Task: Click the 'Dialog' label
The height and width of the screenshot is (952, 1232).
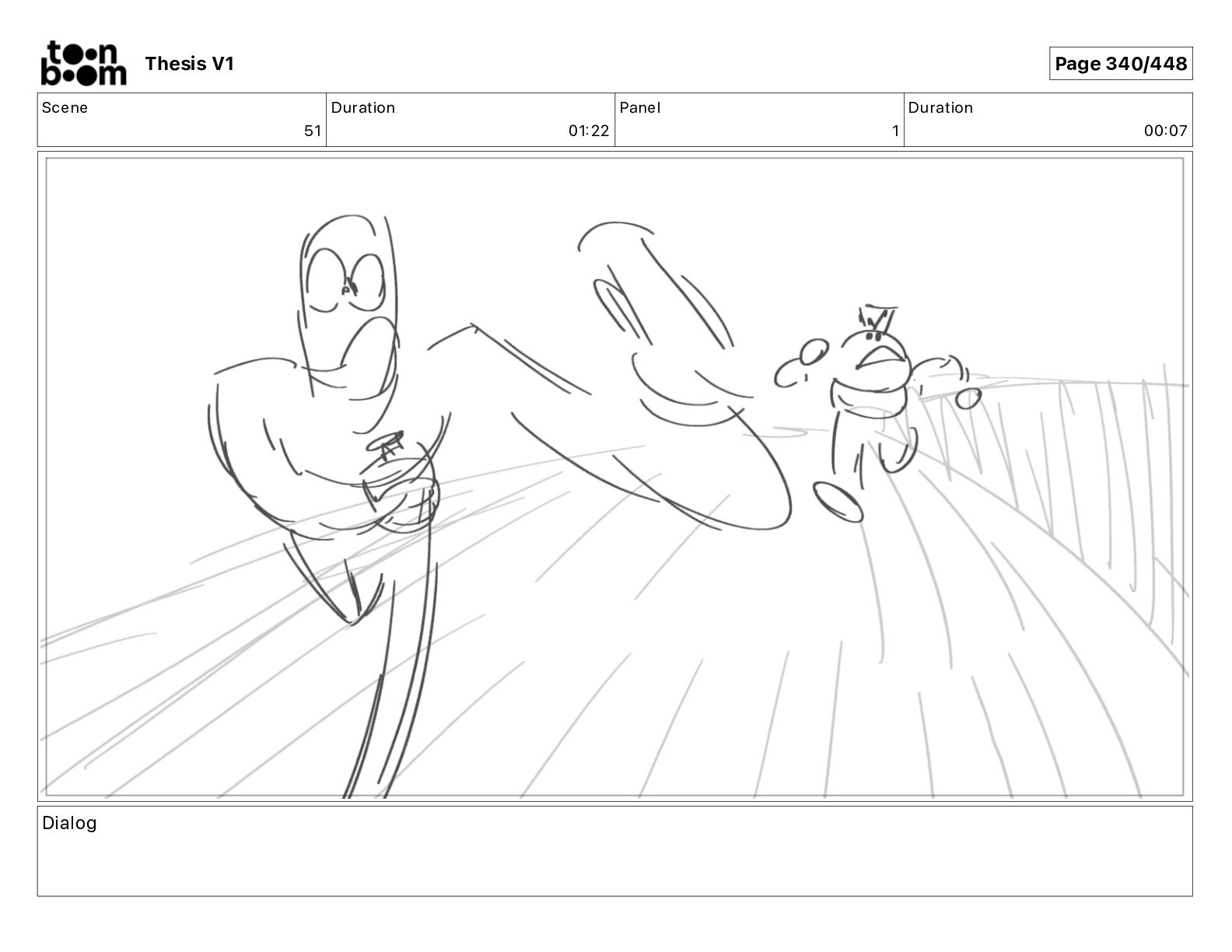Action: pos(69,823)
